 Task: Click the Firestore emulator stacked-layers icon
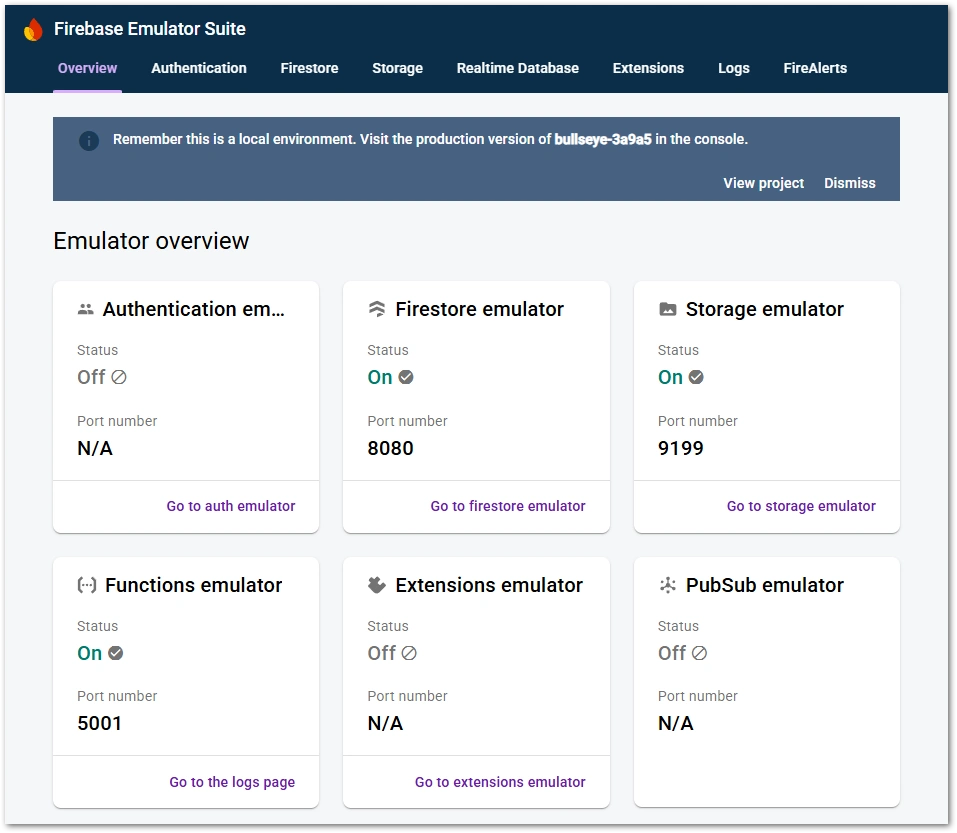pos(377,309)
